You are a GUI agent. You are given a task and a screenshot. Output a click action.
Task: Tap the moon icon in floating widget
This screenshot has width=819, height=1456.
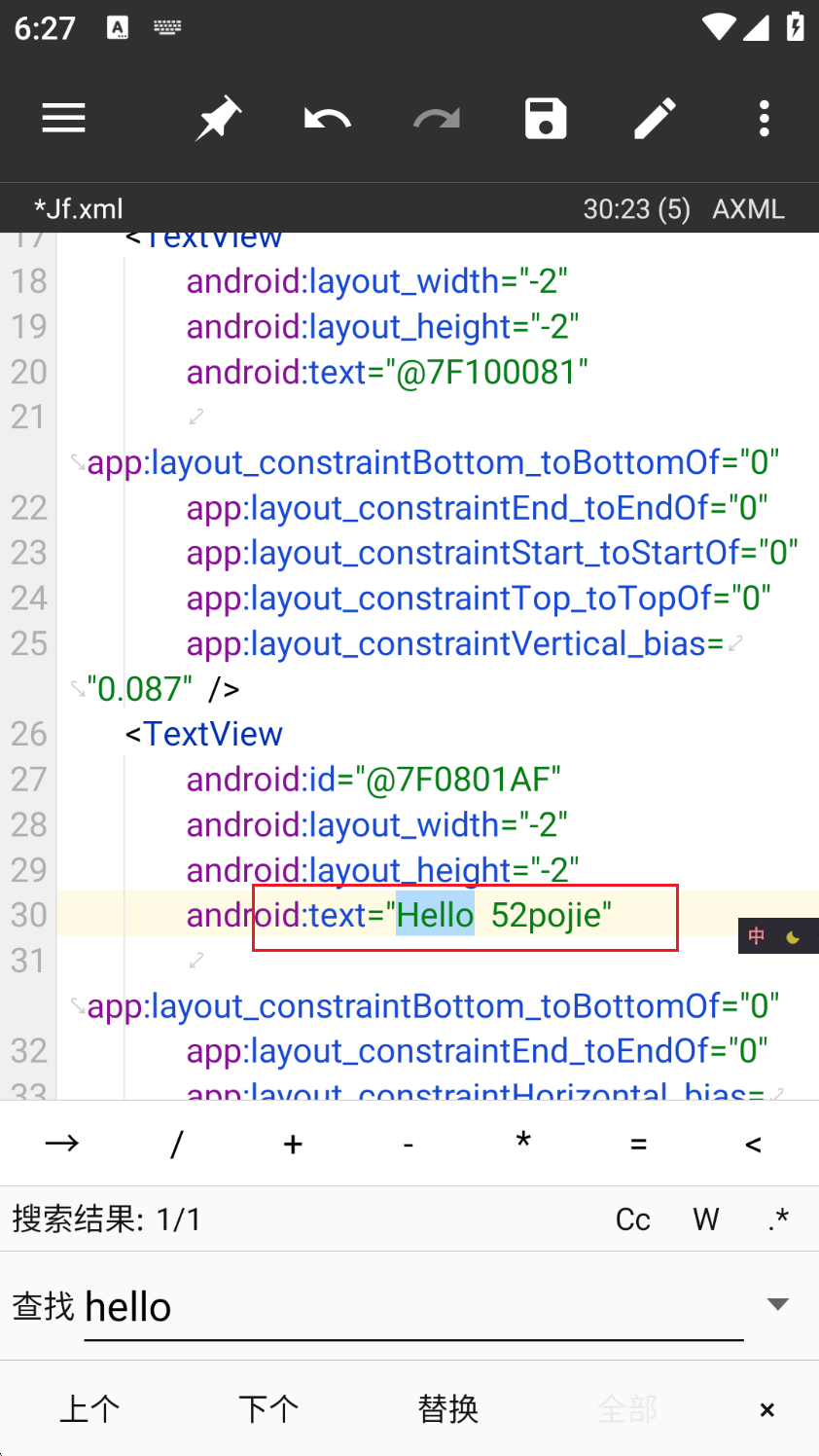click(x=793, y=936)
